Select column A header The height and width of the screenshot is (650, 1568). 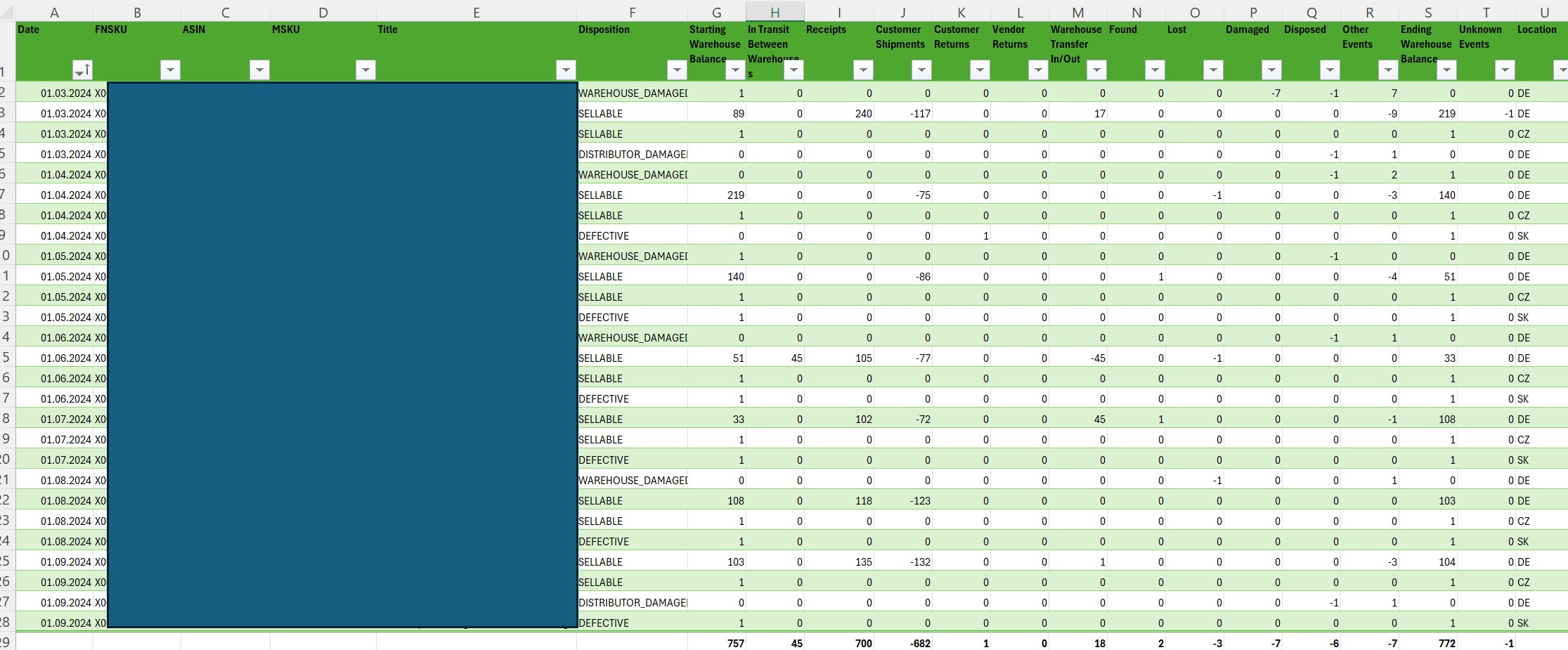[x=54, y=12]
